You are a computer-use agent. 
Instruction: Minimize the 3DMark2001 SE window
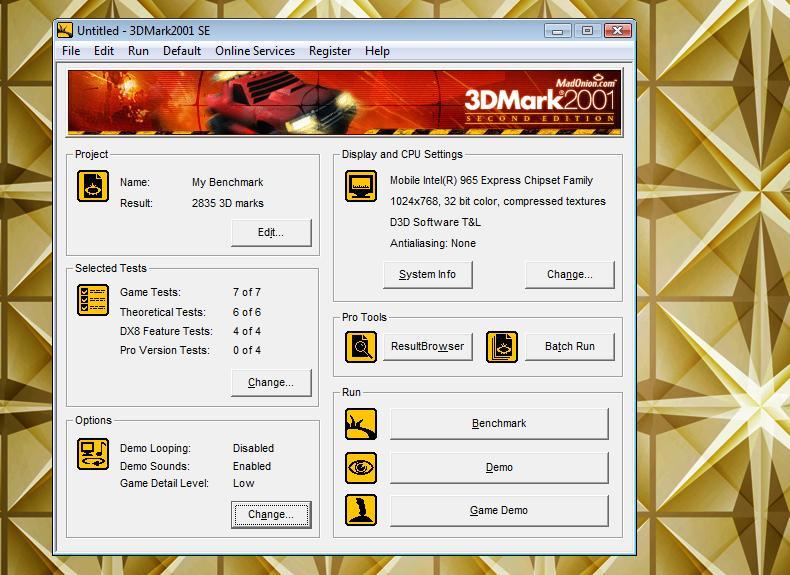(557, 31)
